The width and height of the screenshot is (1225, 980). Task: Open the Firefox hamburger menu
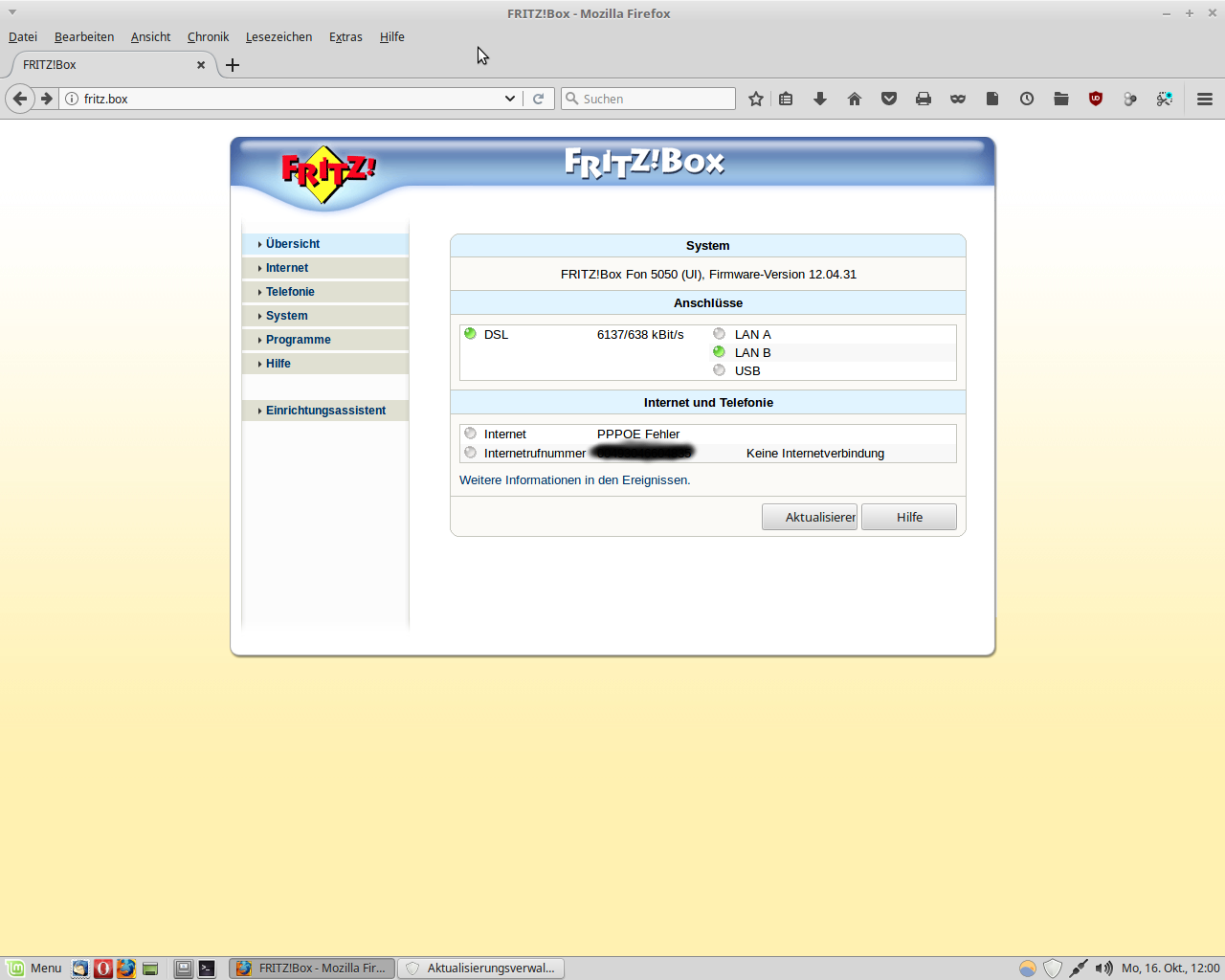pyautogui.click(x=1205, y=99)
